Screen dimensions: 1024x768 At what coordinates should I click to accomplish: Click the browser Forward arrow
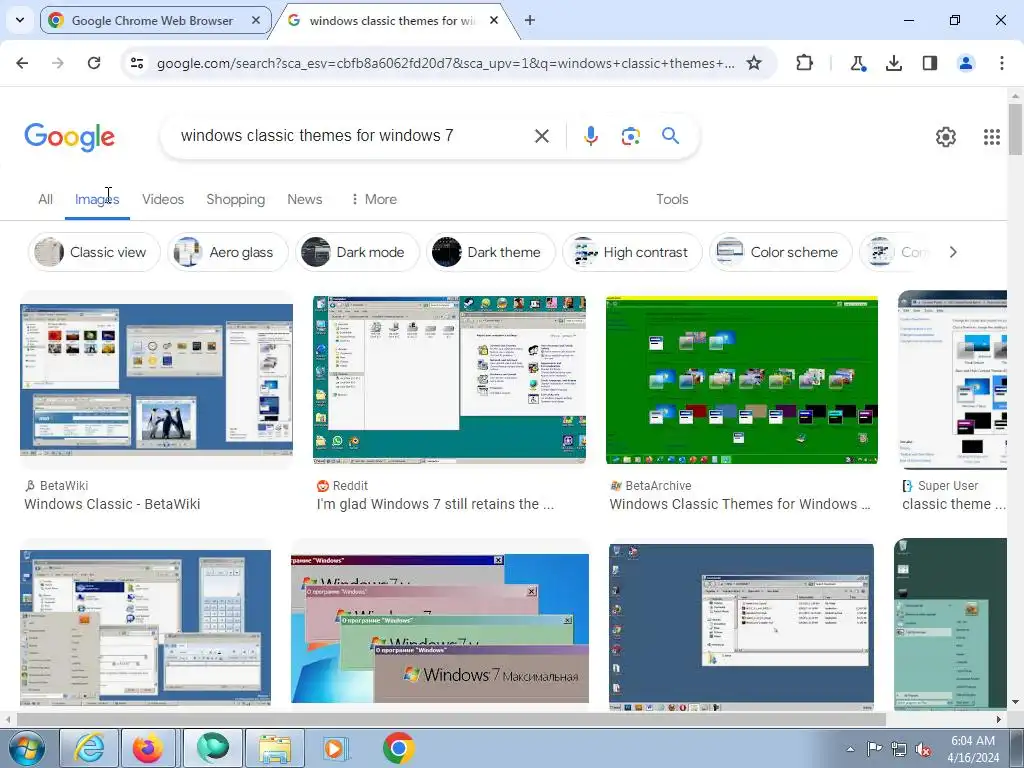click(57, 63)
